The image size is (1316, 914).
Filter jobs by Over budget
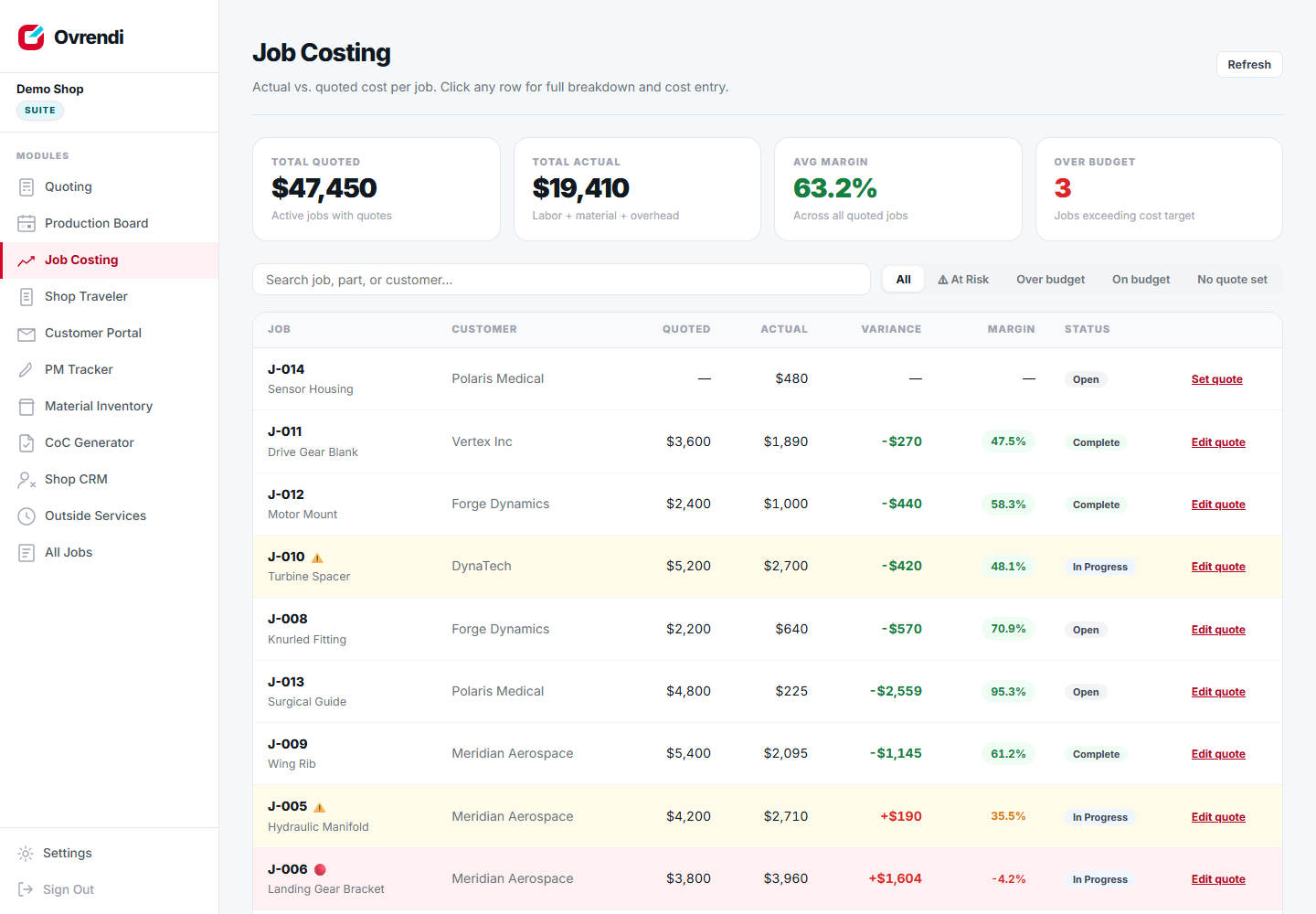1051,280
